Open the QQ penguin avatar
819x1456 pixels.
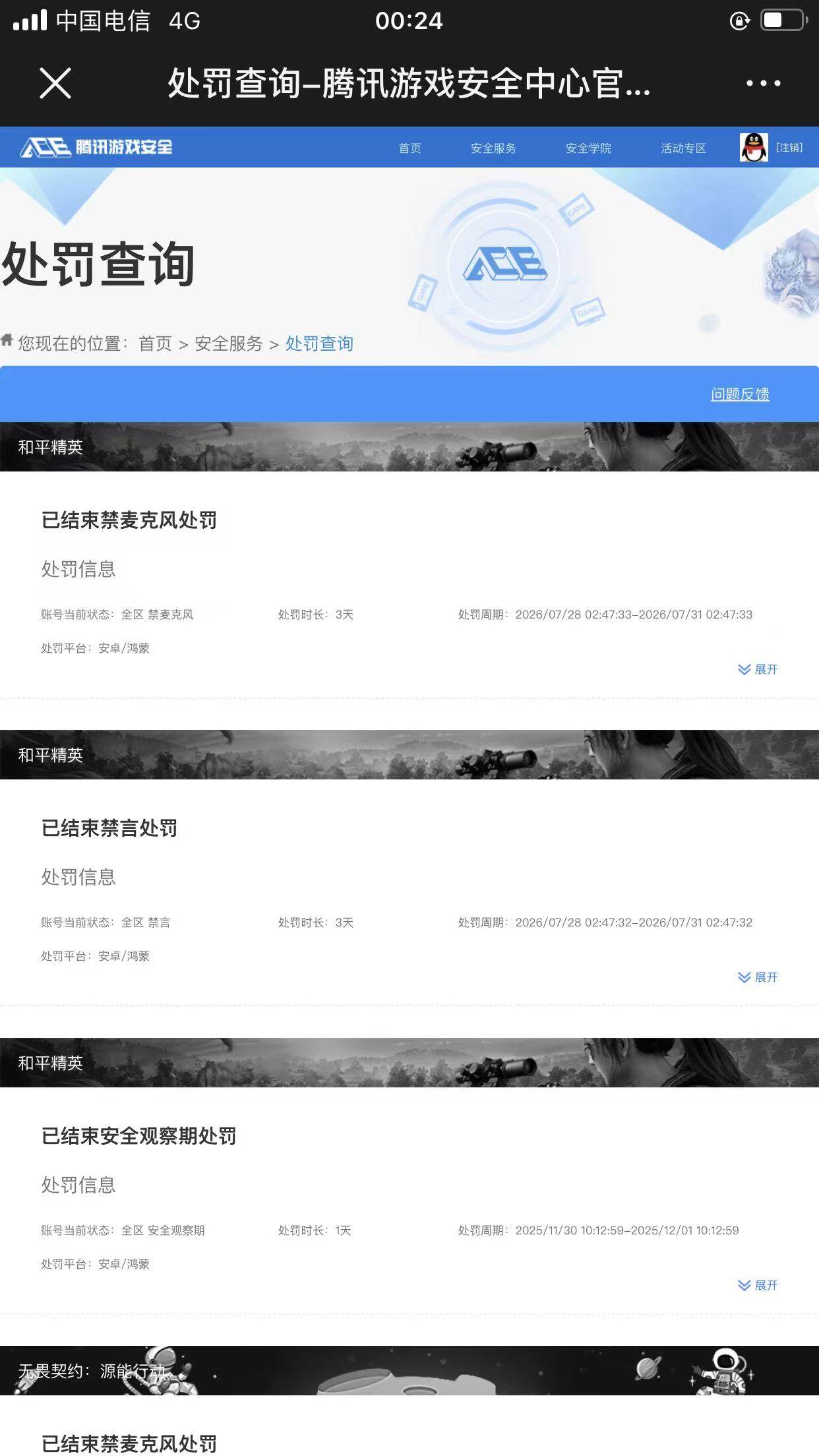(754, 147)
